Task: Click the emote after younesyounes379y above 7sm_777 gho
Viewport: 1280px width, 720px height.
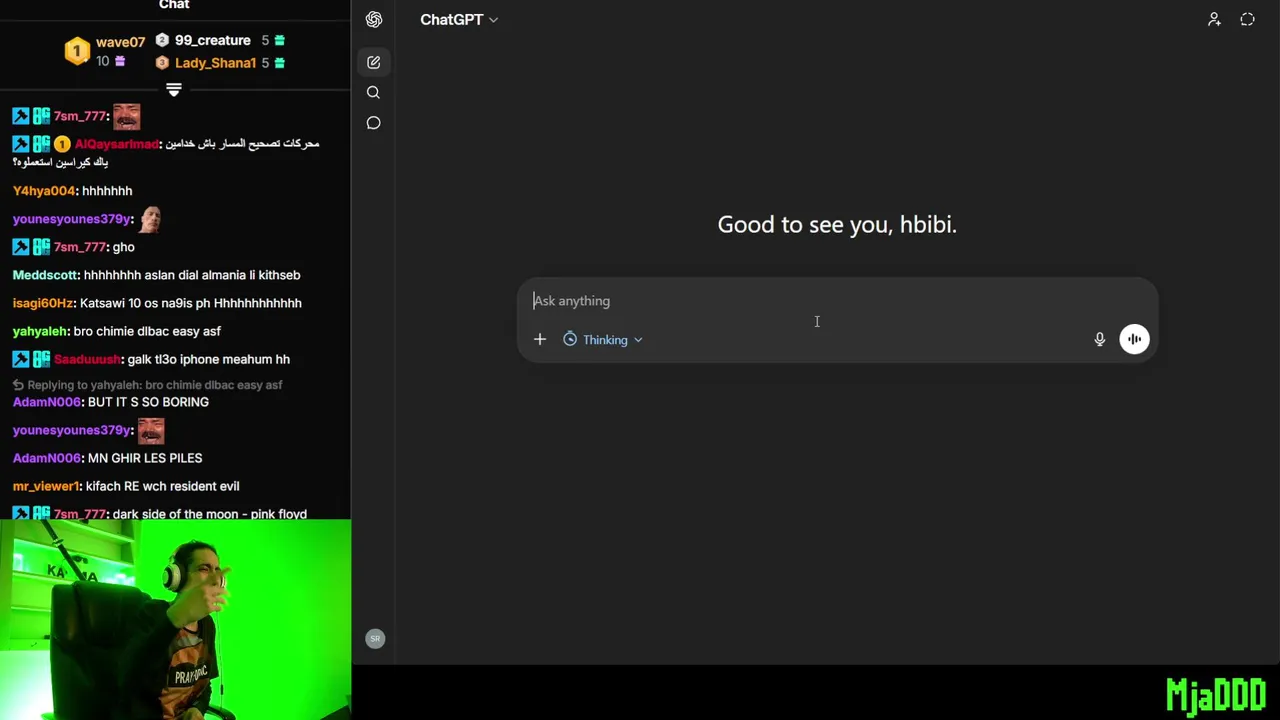Action: click(150, 218)
